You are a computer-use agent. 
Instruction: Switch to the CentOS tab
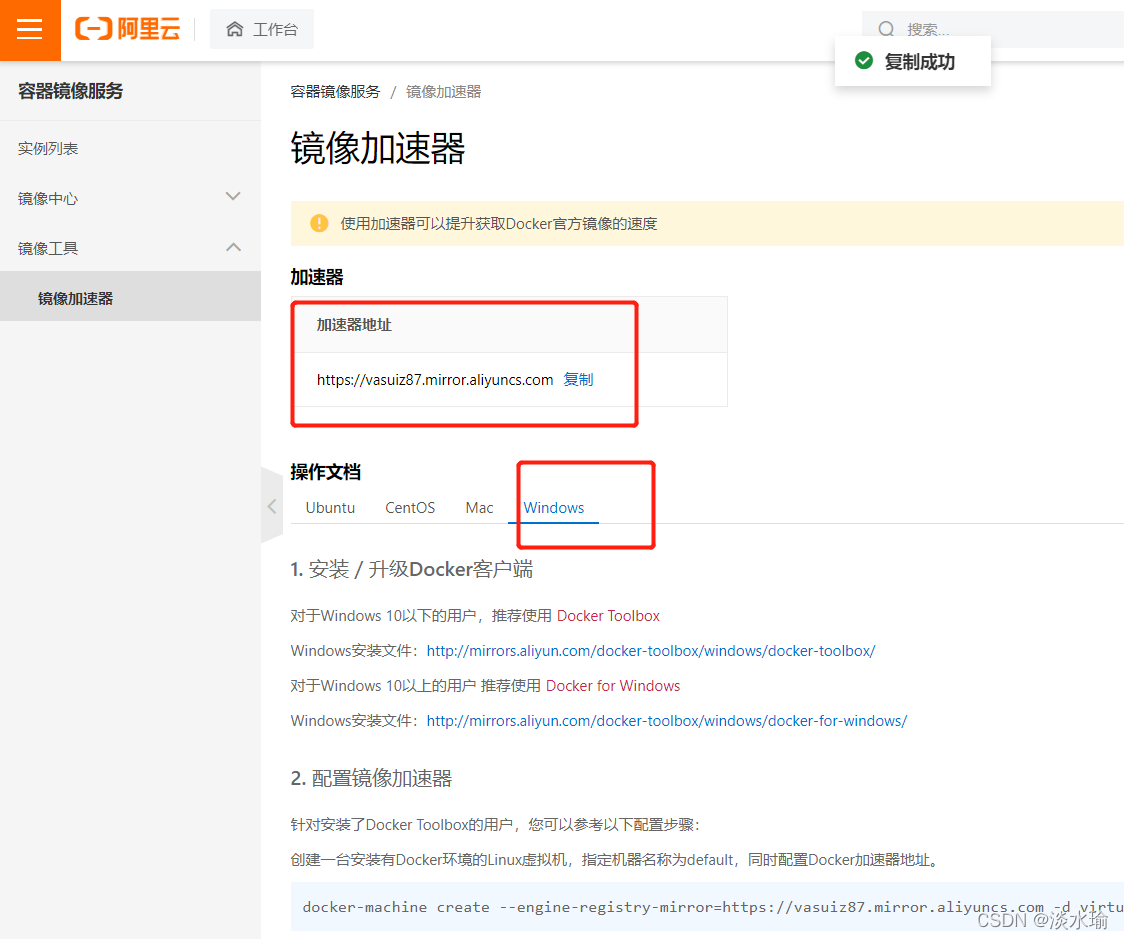[409, 507]
